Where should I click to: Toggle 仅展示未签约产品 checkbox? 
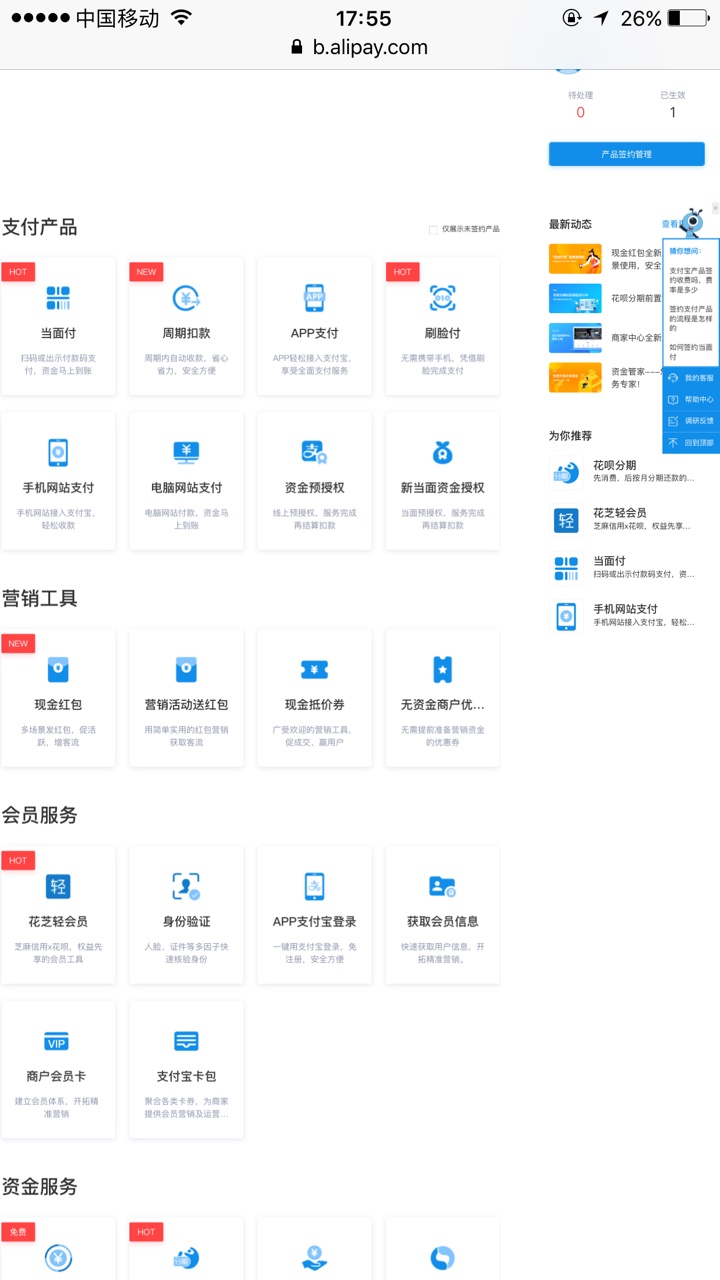[x=433, y=229]
